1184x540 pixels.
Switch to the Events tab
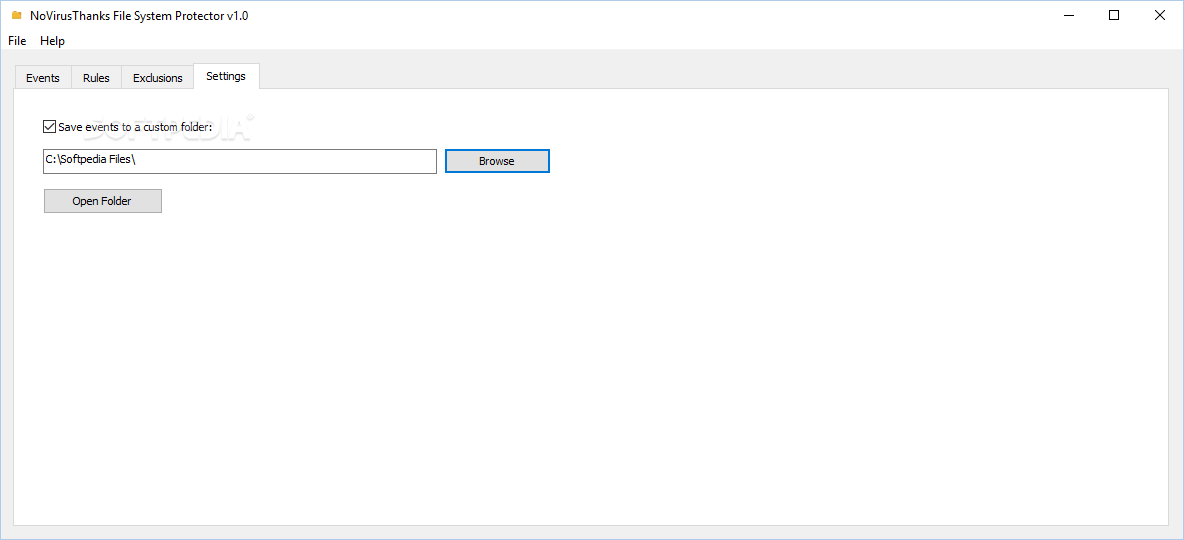43,78
